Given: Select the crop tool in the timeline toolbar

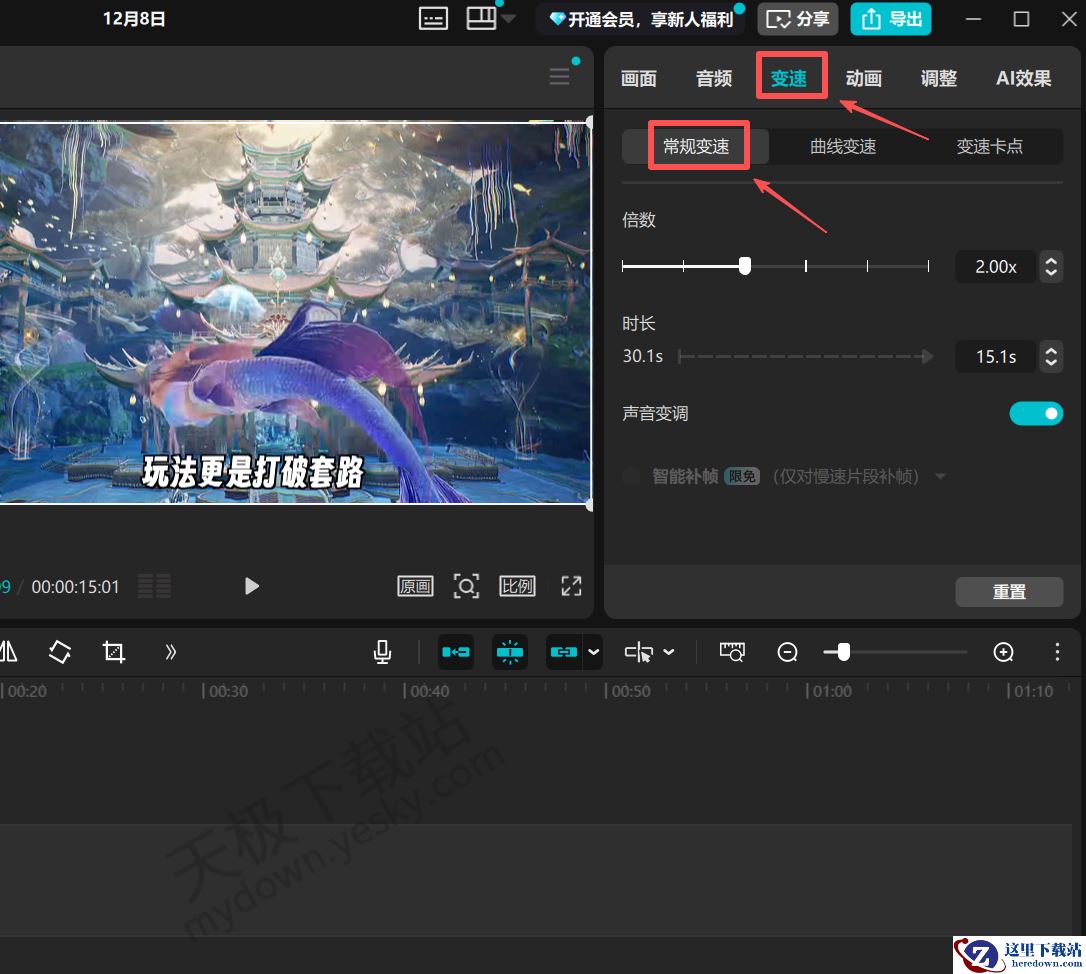Looking at the screenshot, I should (x=113, y=651).
